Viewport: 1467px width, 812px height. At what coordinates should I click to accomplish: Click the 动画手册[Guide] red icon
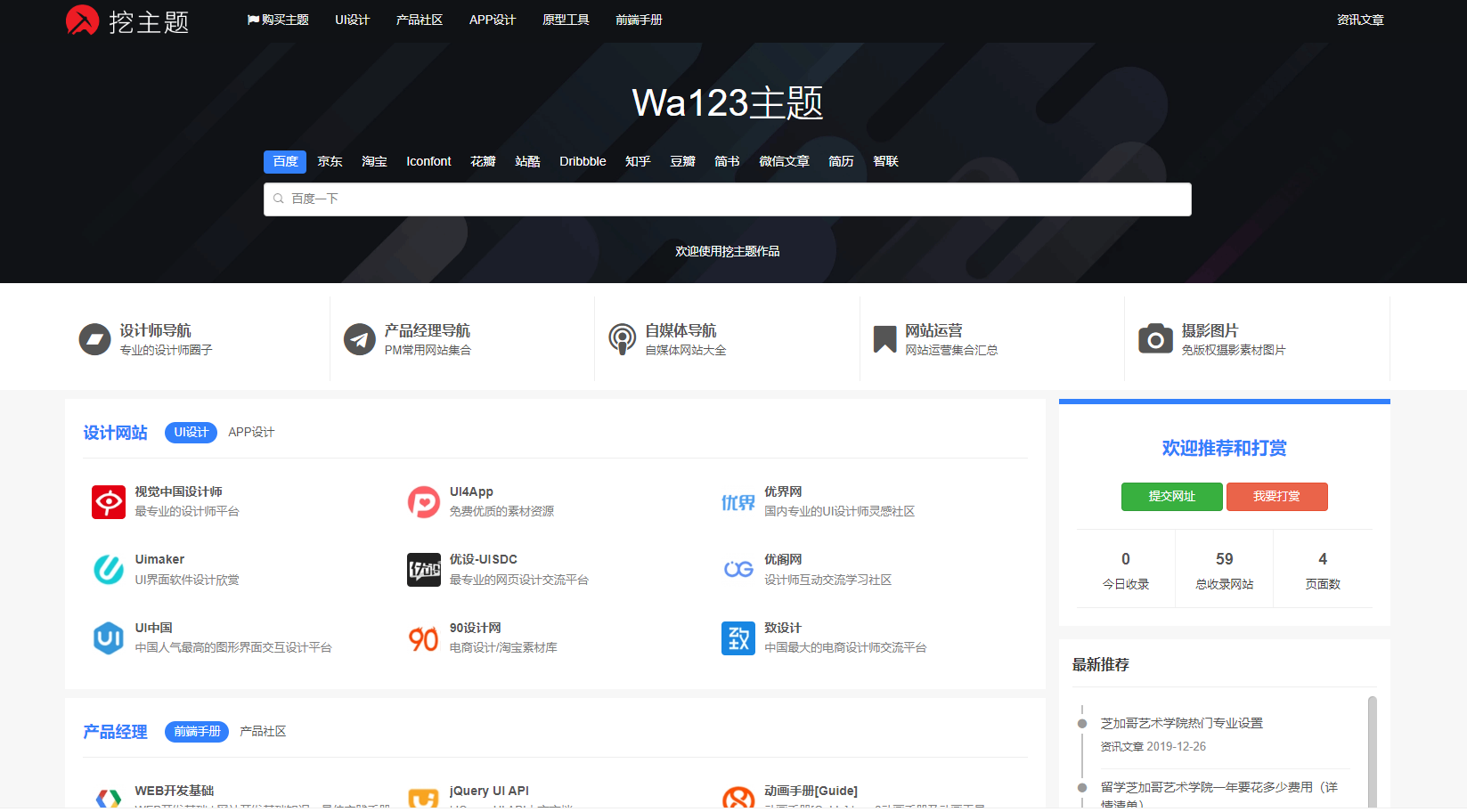(738, 799)
